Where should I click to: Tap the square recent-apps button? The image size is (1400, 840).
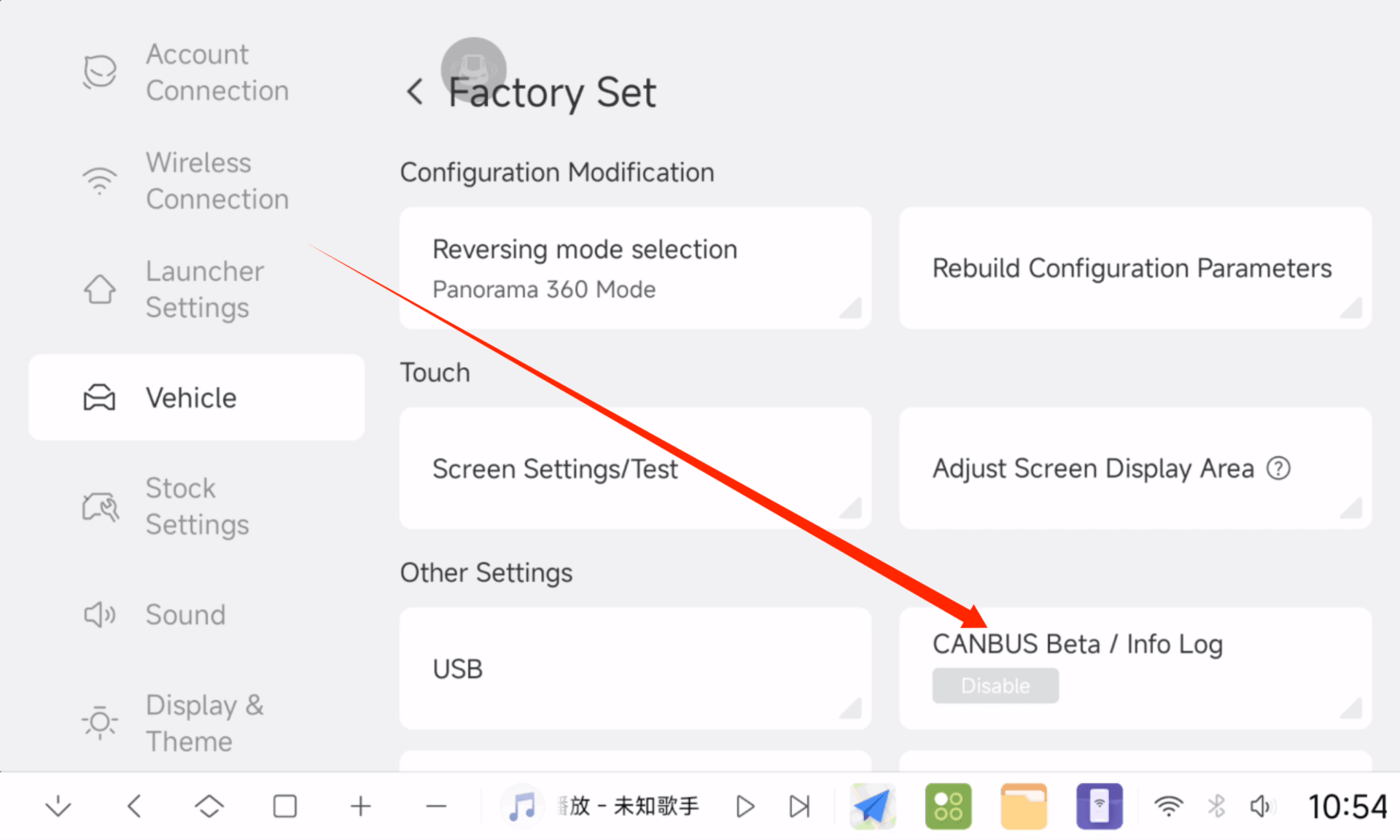click(x=284, y=806)
